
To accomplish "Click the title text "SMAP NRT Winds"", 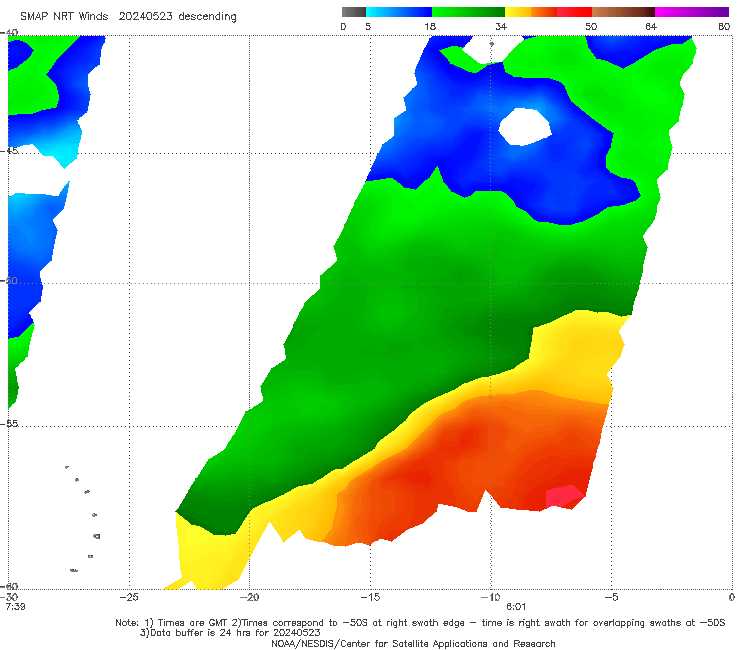I will coord(64,16).
